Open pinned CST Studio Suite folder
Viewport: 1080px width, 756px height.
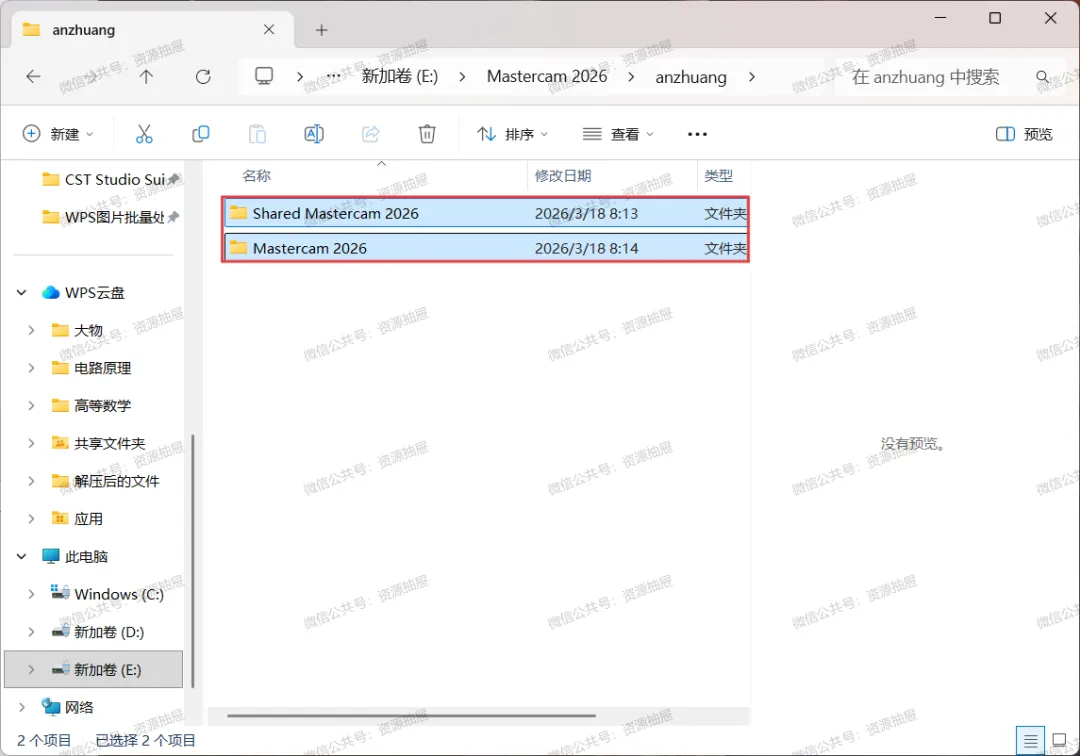110,180
